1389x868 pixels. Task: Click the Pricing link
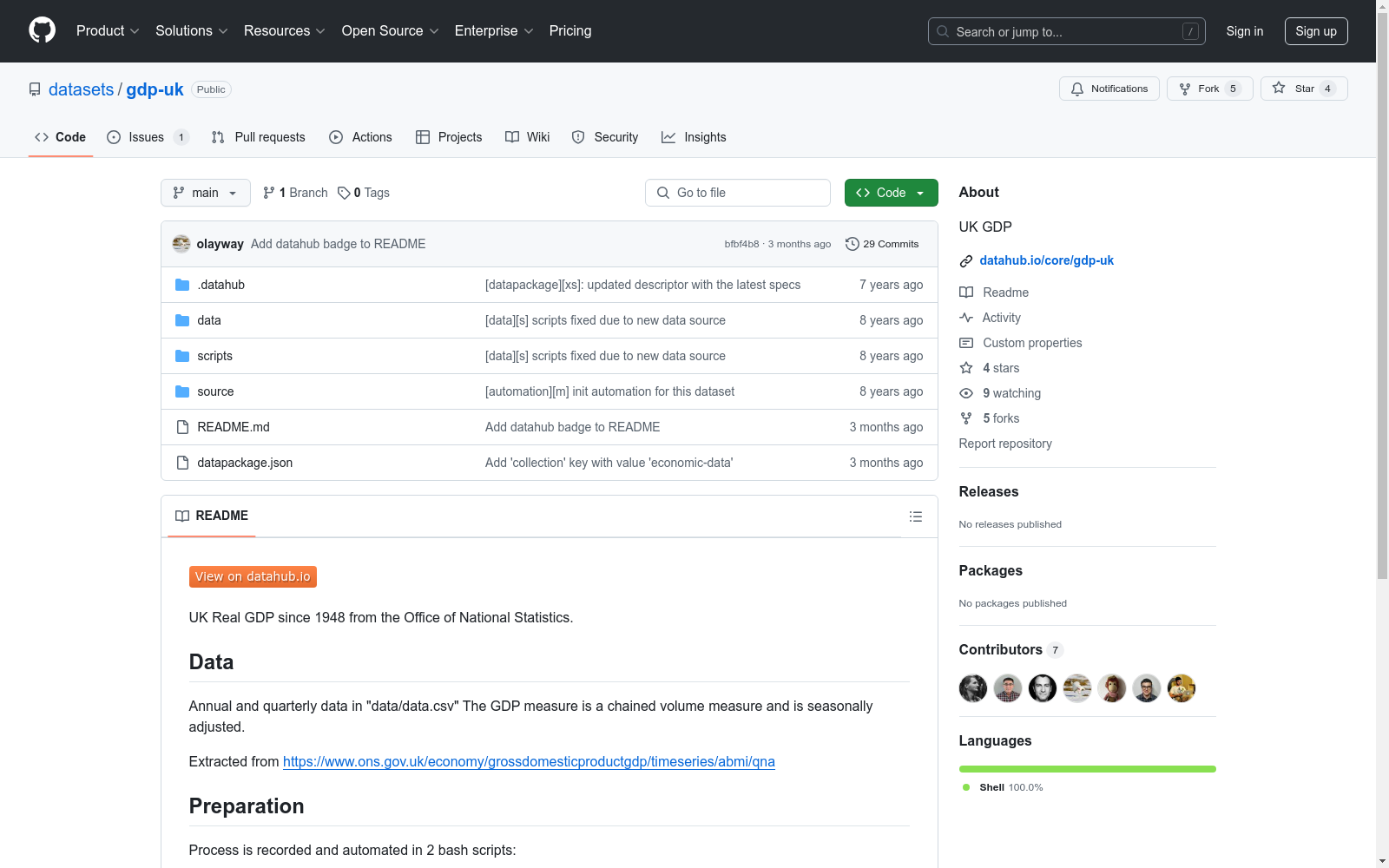click(570, 31)
